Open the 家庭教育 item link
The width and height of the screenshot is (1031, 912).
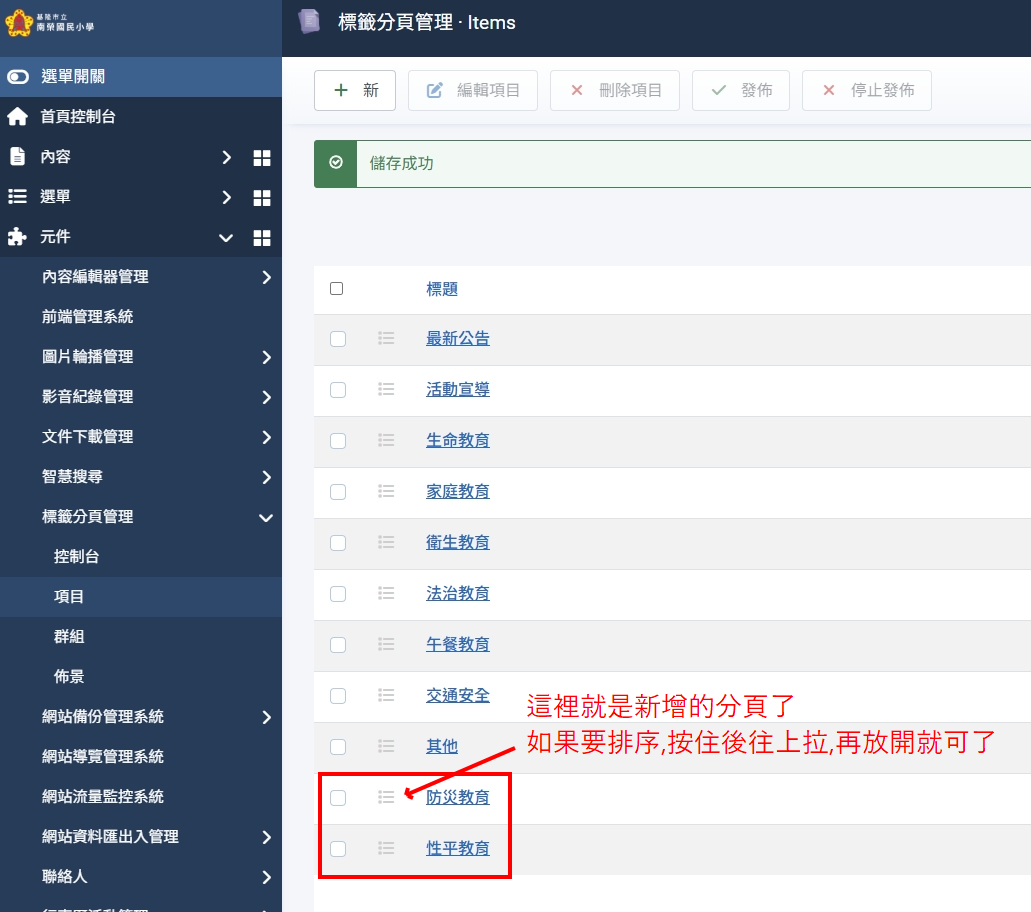click(x=458, y=492)
